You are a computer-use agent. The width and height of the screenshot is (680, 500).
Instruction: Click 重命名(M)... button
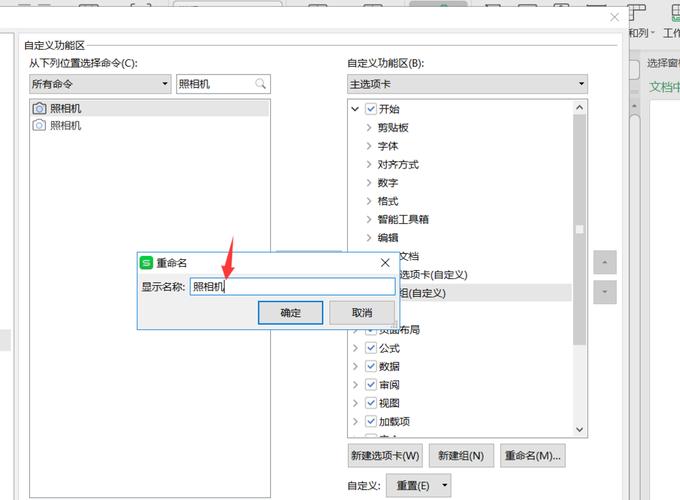pyautogui.click(x=533, y=455)
